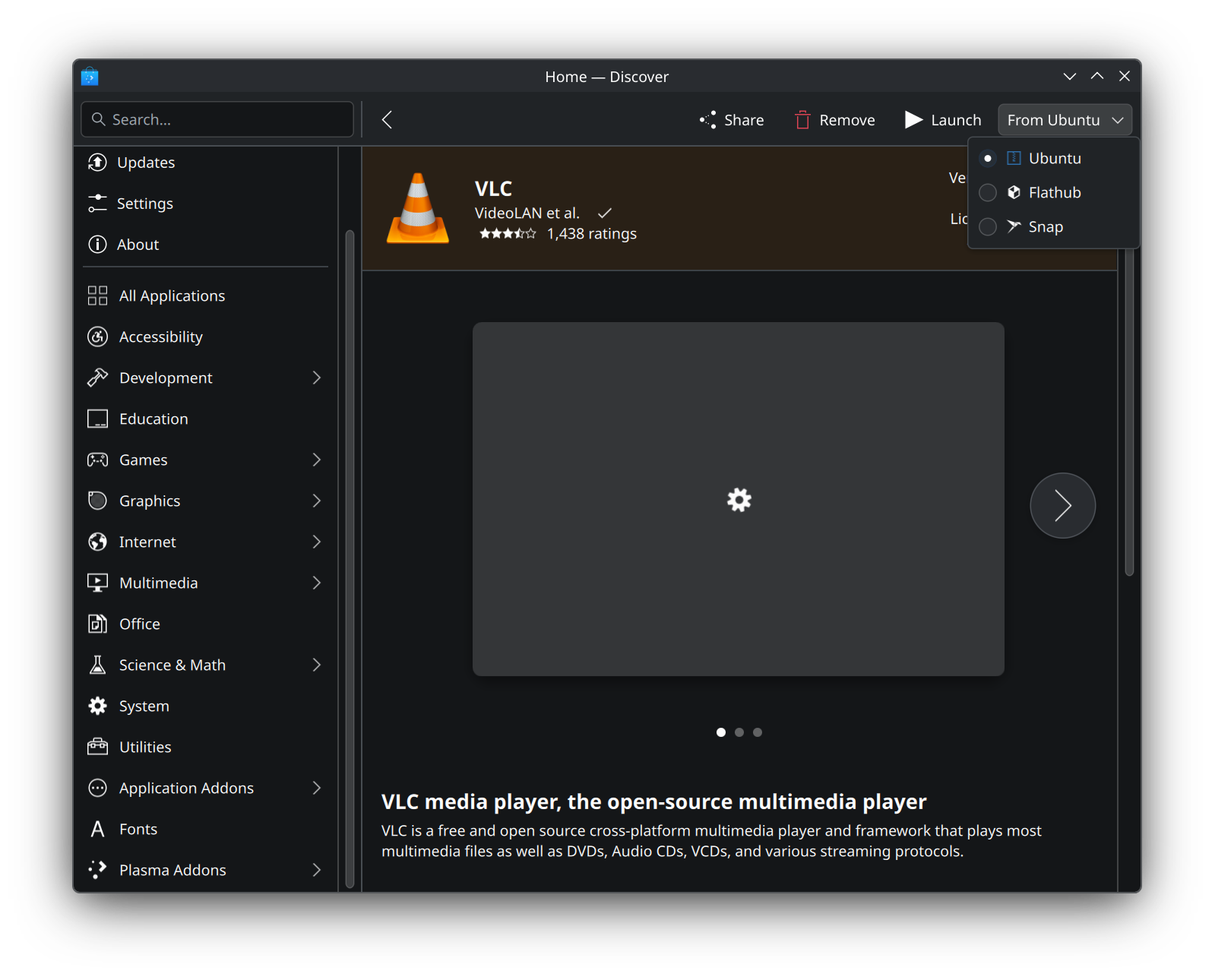Image resolution: width=1215 pixels, height=980 pixels.
Task: Click the Fonts category label
Action: 138,829
